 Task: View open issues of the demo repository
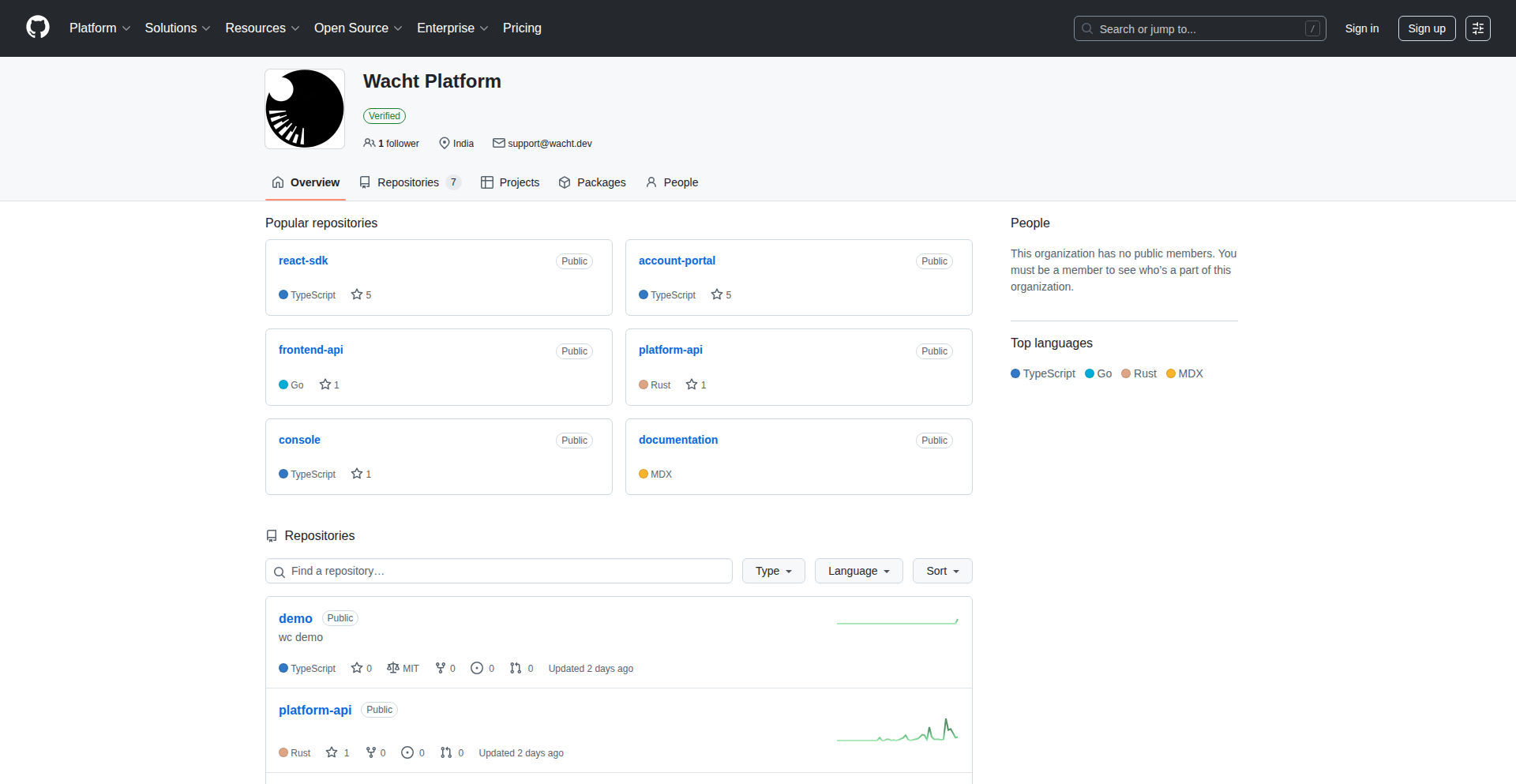coord(482,668)
